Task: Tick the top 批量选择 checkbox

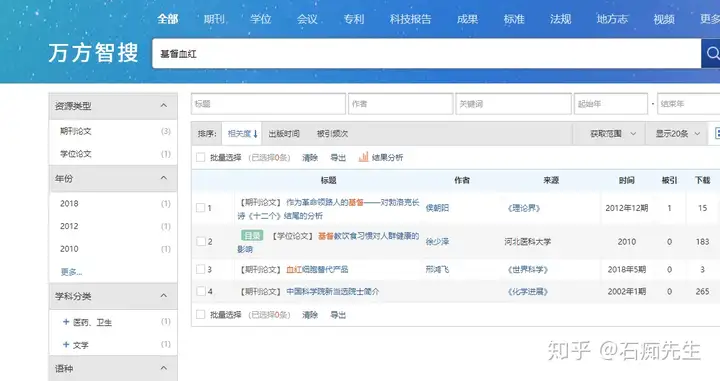Action: click(x=200, y=157)
